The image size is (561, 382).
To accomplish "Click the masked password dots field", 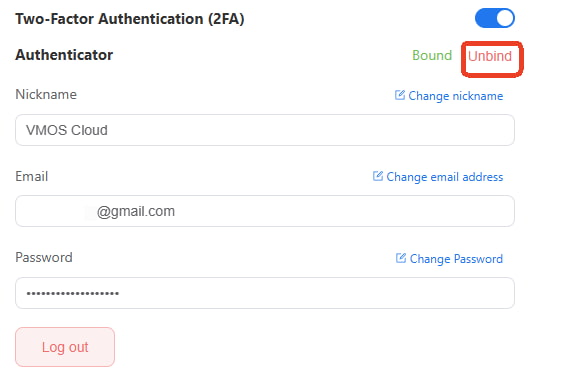I will coord(265,293).
